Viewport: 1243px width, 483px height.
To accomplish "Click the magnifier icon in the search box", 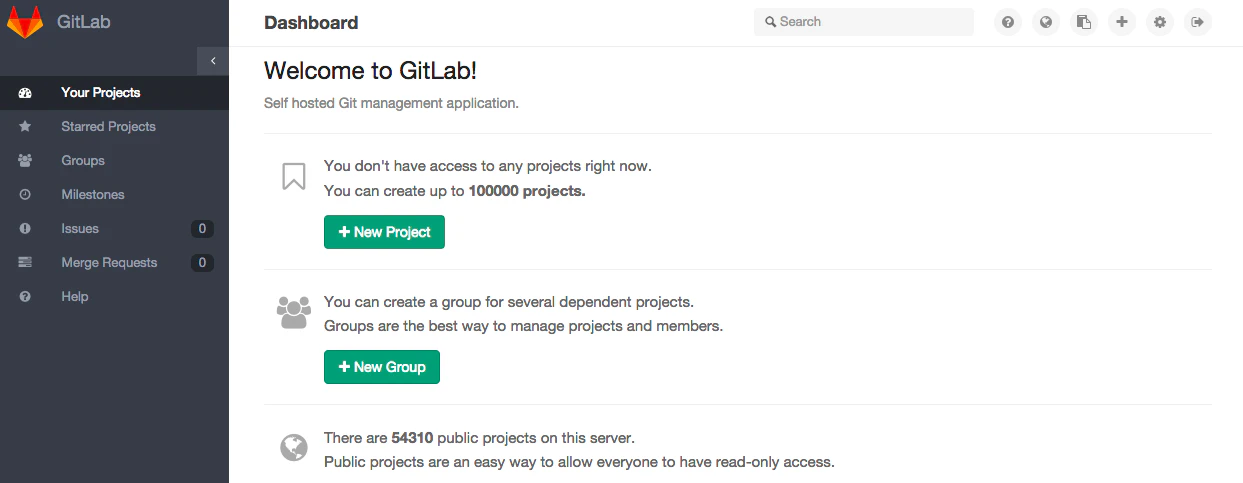I will pos(770,22).
